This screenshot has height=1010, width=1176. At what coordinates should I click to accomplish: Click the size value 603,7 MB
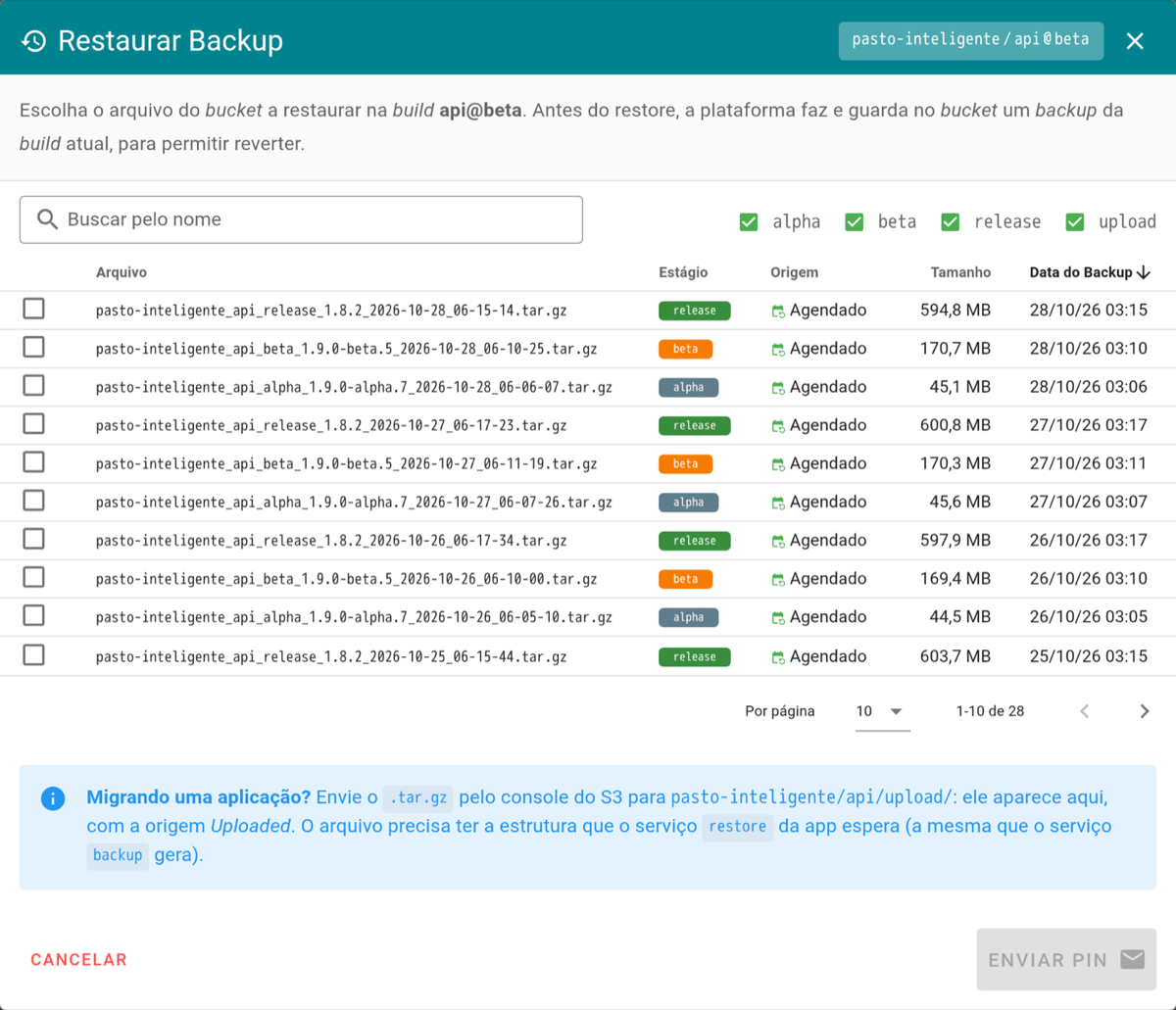coord(955,656)
